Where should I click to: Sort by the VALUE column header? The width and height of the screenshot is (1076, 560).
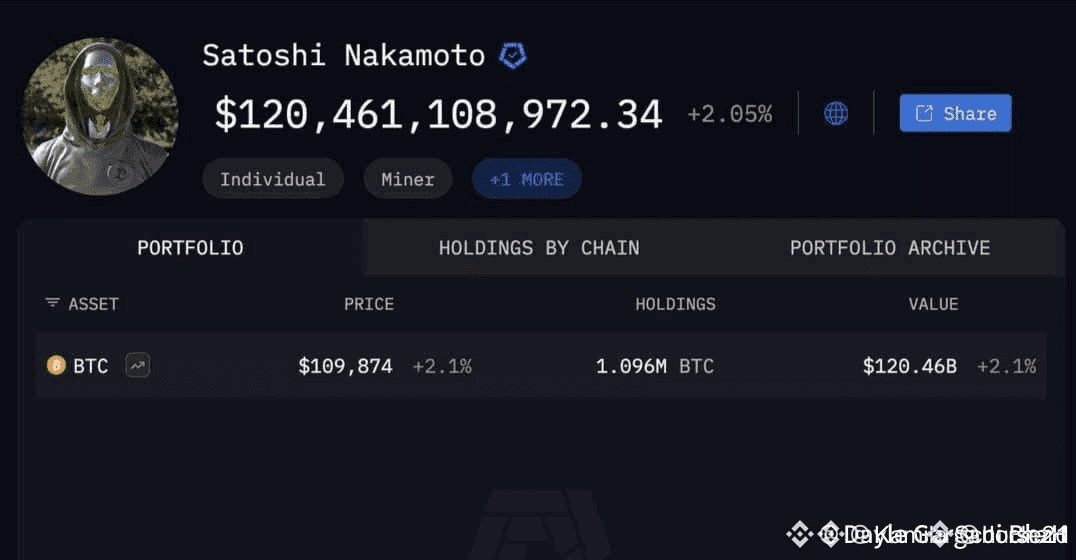(x=933, y=304)
